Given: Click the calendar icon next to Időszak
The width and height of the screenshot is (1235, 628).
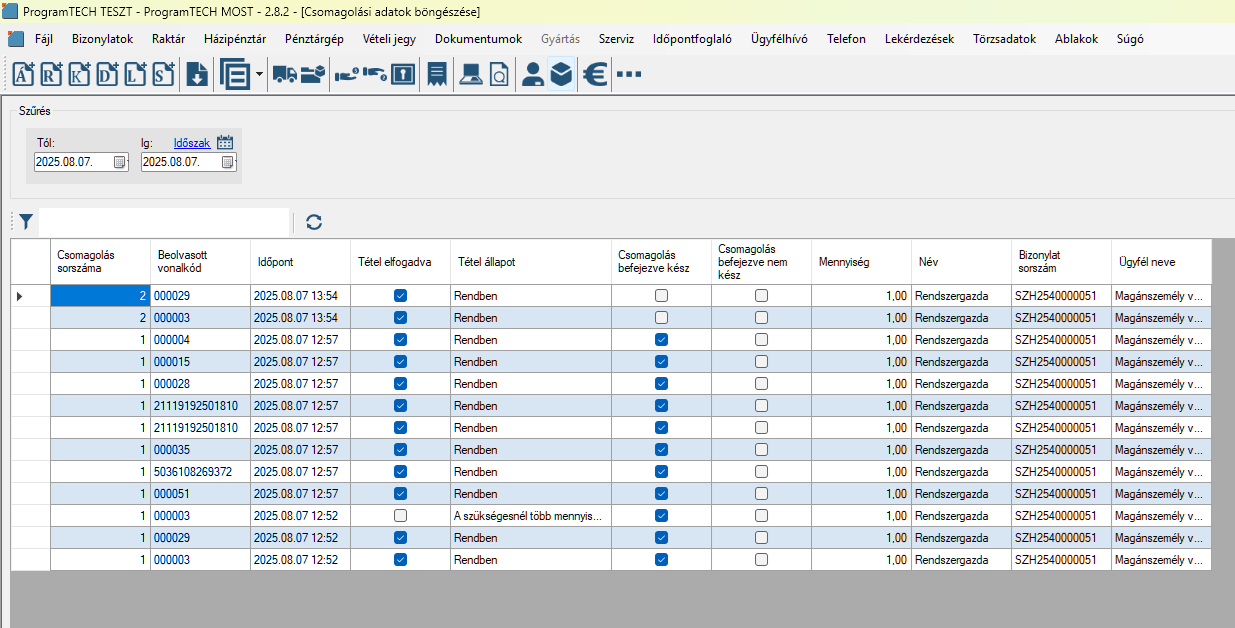Looking at the screenshot, I should coord(225,143).
